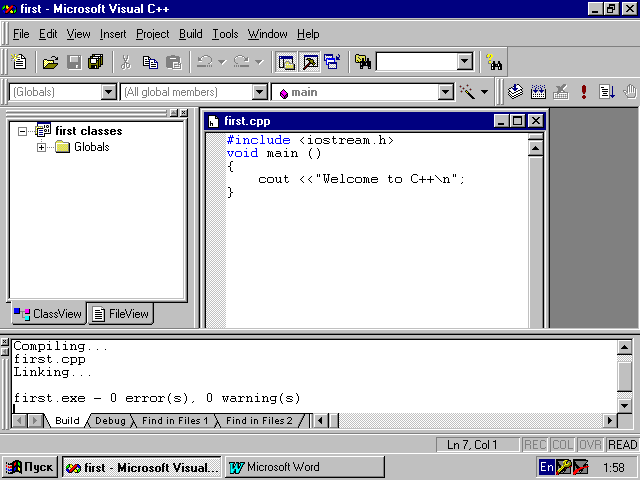The width and height of the screenshot is (640, 480).
Task: Open the Insert menu
Action: tap(113, 34)
